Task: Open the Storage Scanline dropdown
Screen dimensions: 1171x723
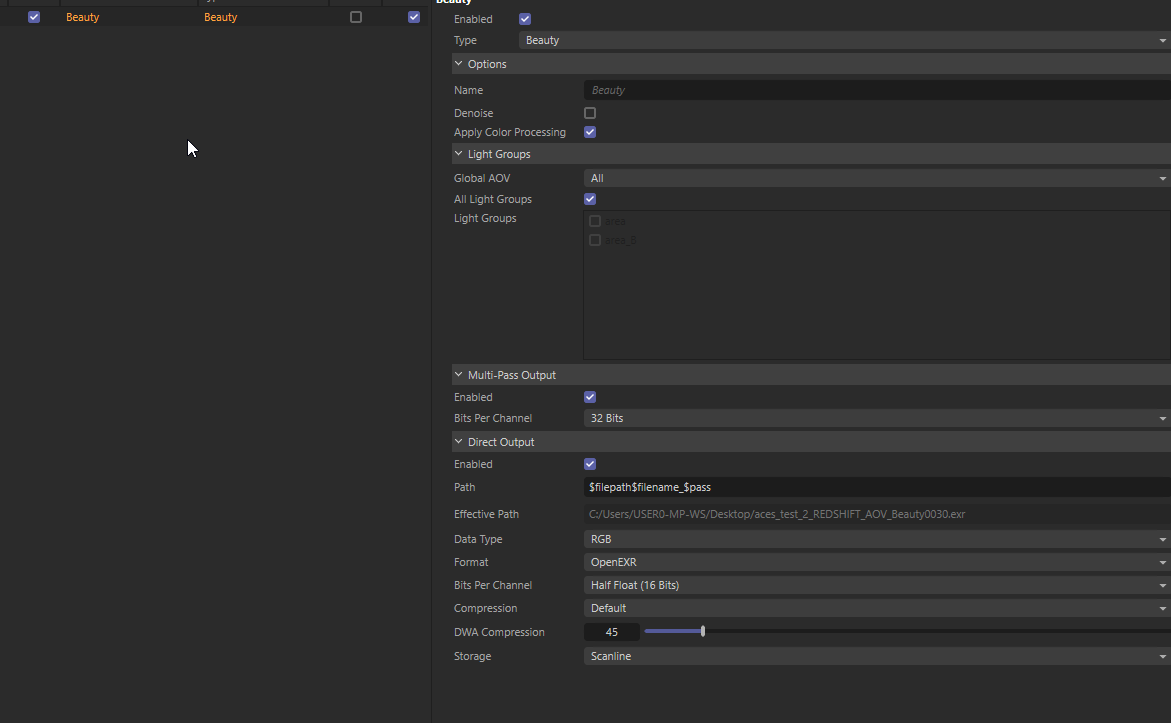Action: [877, 656]
